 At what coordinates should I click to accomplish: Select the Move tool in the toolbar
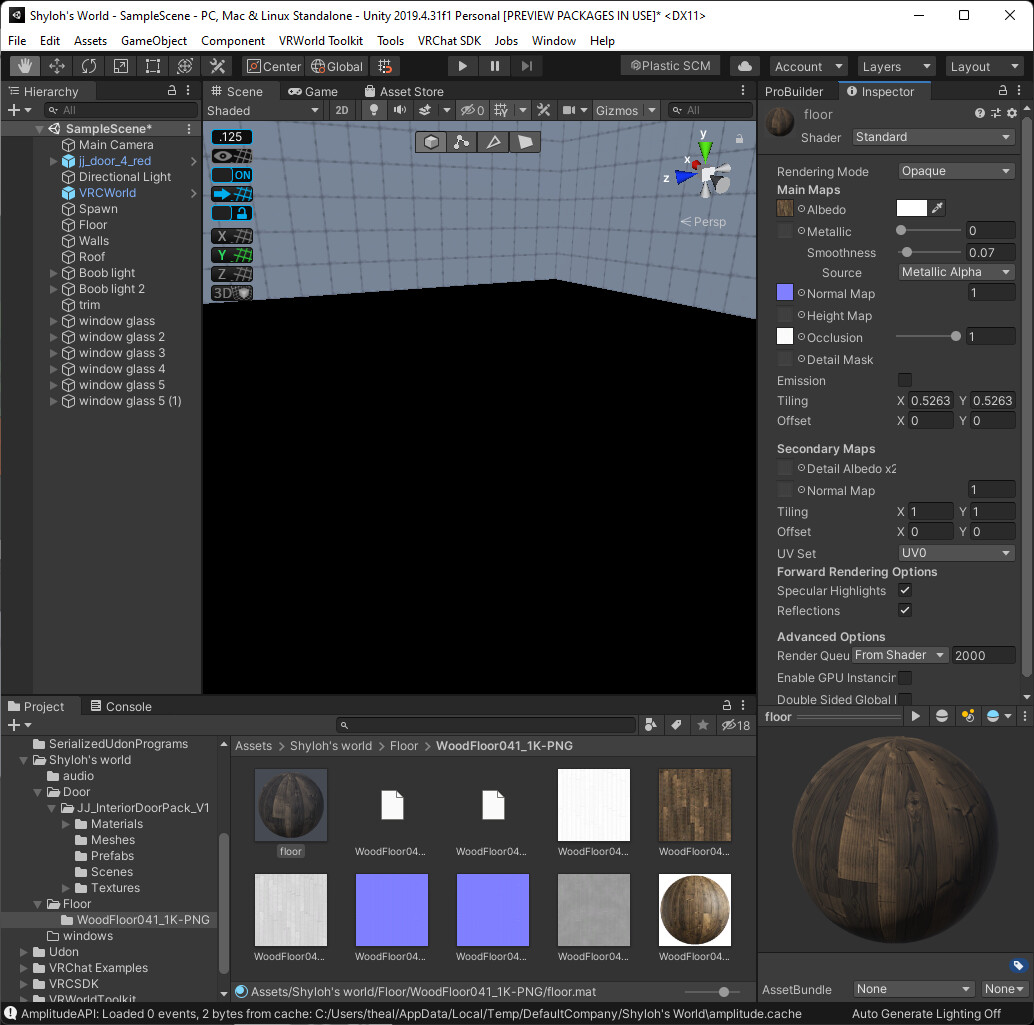(x=57, y=66)
